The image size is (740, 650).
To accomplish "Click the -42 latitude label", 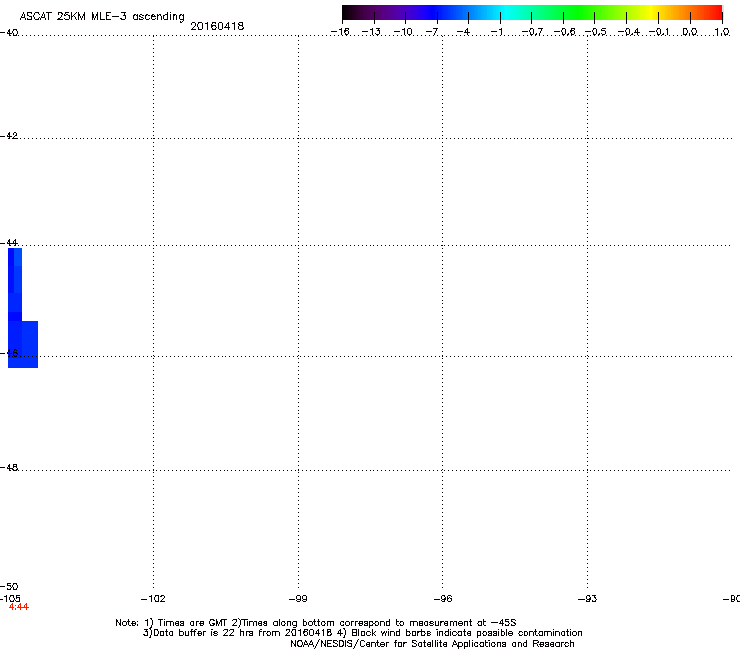I will [9, 135].
